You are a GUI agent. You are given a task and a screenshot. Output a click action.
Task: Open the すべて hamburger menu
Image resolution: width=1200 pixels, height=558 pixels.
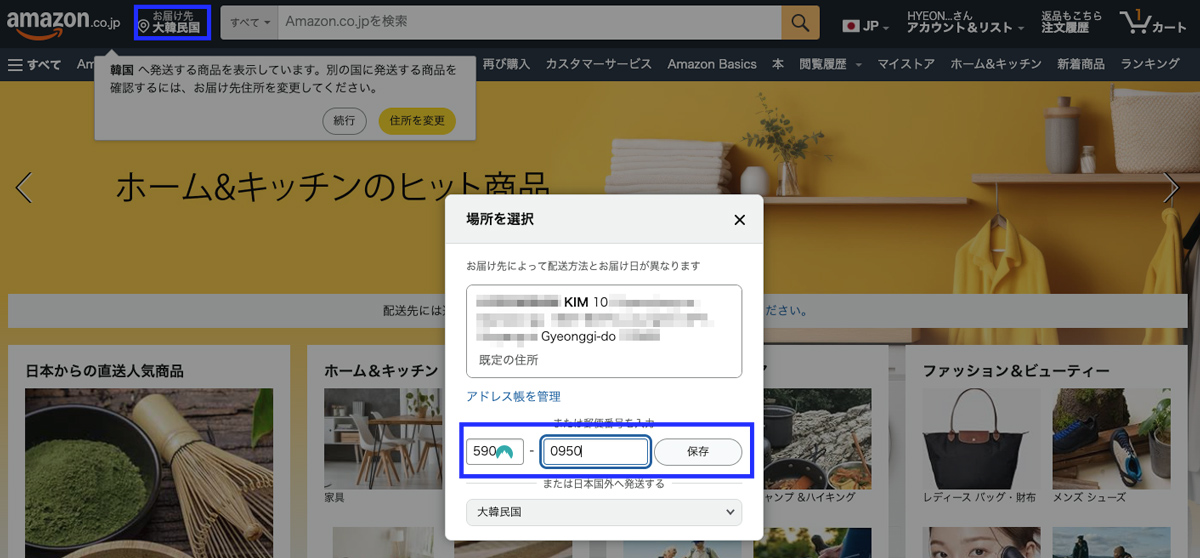[x=34, y=64]
